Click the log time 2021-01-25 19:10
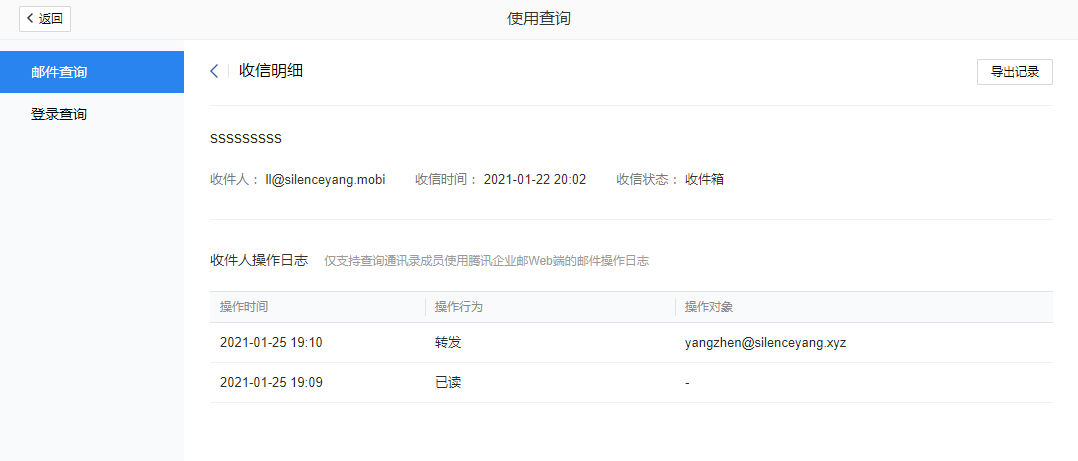This screenshot has height=461, width=1078. (x=271, y=343)
